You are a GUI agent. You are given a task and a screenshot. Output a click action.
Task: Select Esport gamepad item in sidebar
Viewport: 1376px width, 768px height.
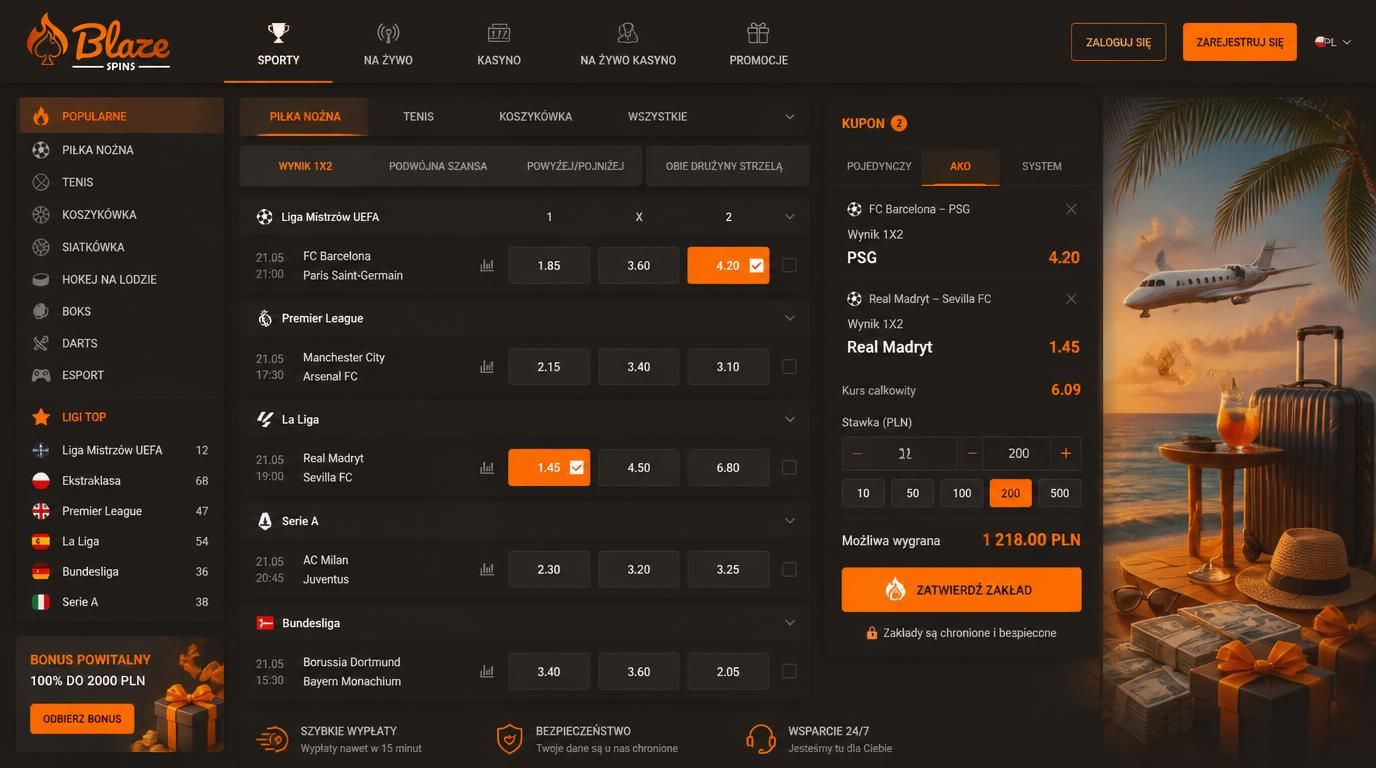[x=120, y=375]
